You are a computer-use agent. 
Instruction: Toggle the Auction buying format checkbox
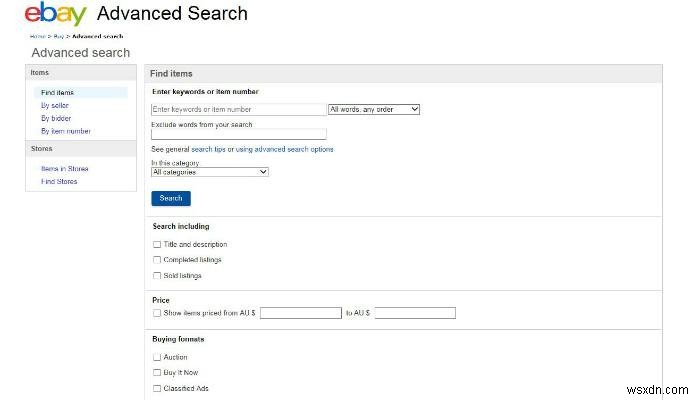point(157,357)
